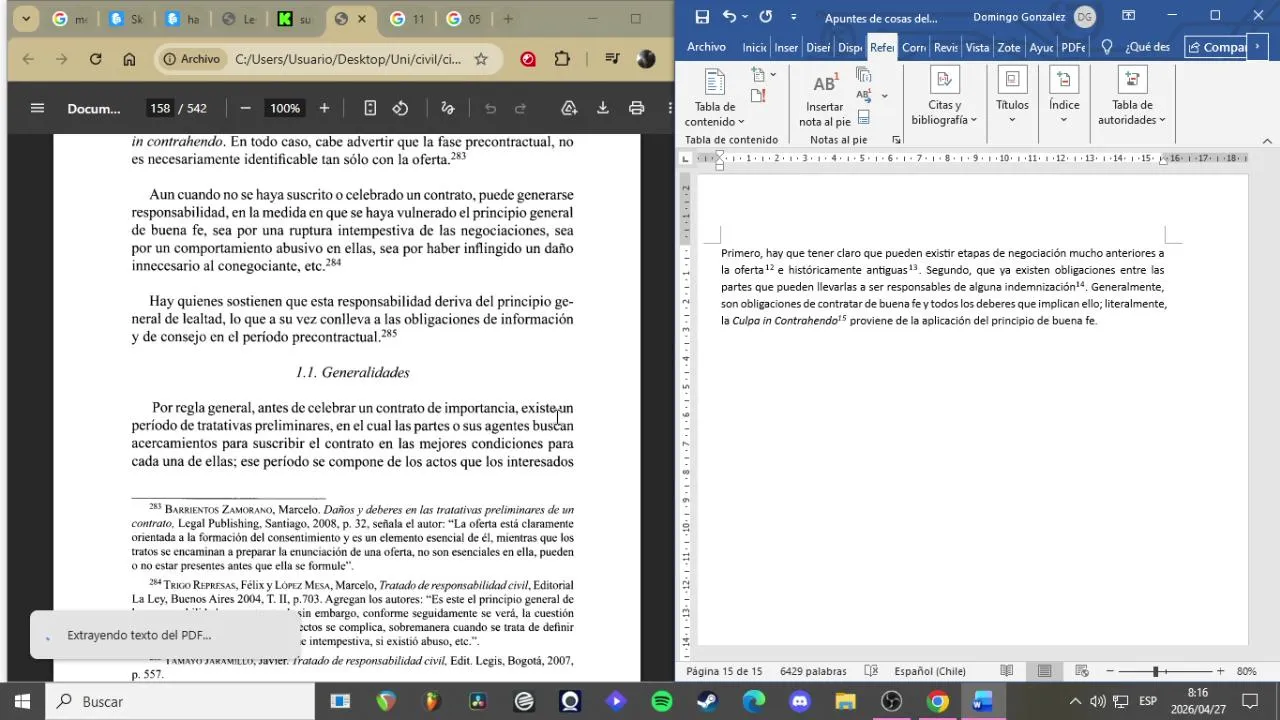Click the fit to page icon in PDF toolbar
The width and height of the screenshot is (1280, 720).
point(370,108)
